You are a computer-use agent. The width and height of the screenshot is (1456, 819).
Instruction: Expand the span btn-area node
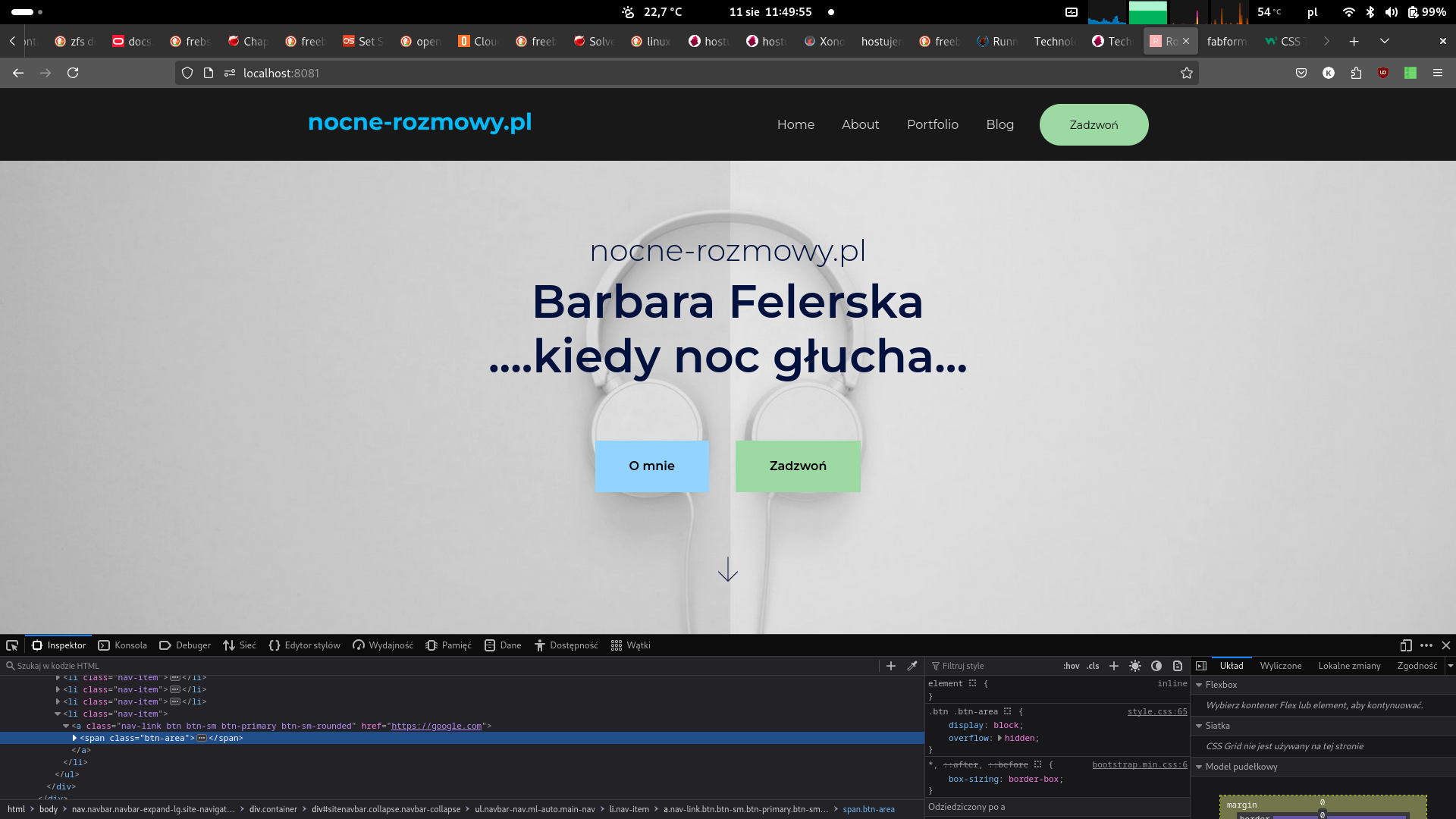coord(74,738)
